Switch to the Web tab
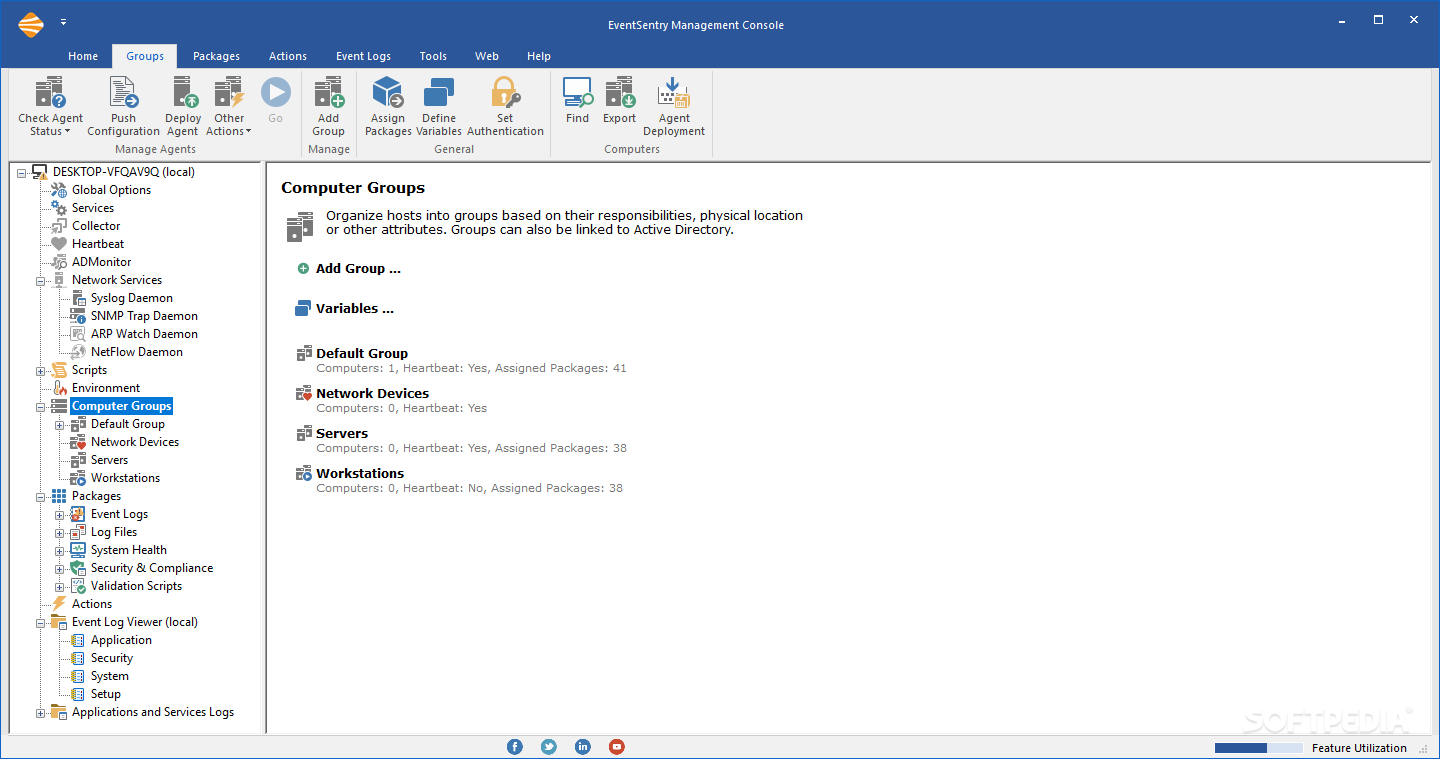 487,56
